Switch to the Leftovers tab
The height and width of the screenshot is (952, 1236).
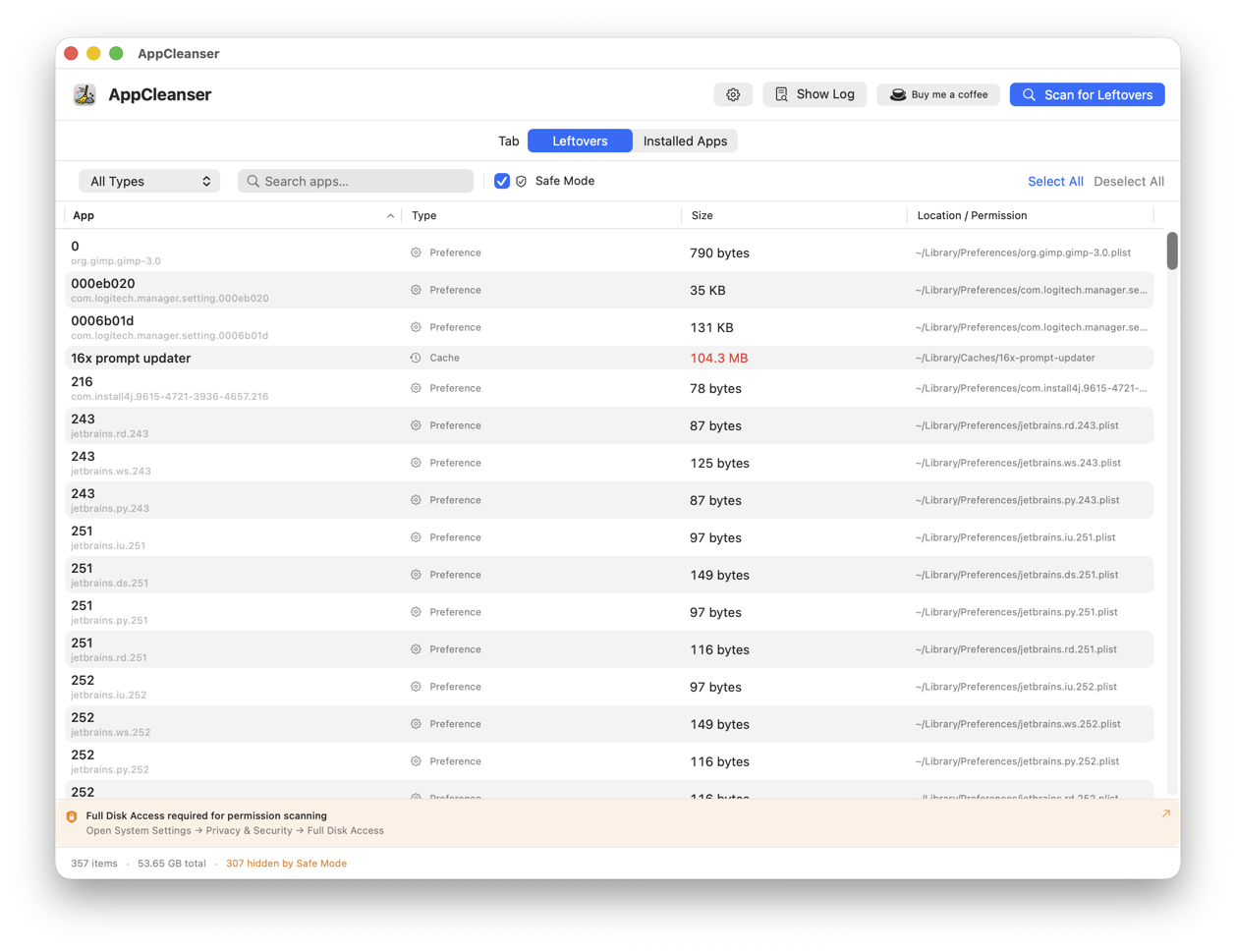coord(580,141)
